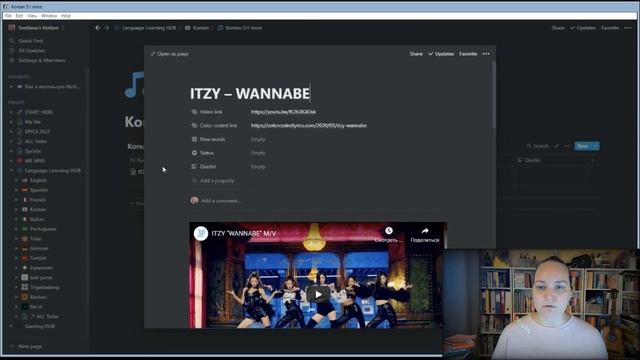Go forward with the right arrow
The width and height of the screenshot is (640, 360).
coord(107,28)
